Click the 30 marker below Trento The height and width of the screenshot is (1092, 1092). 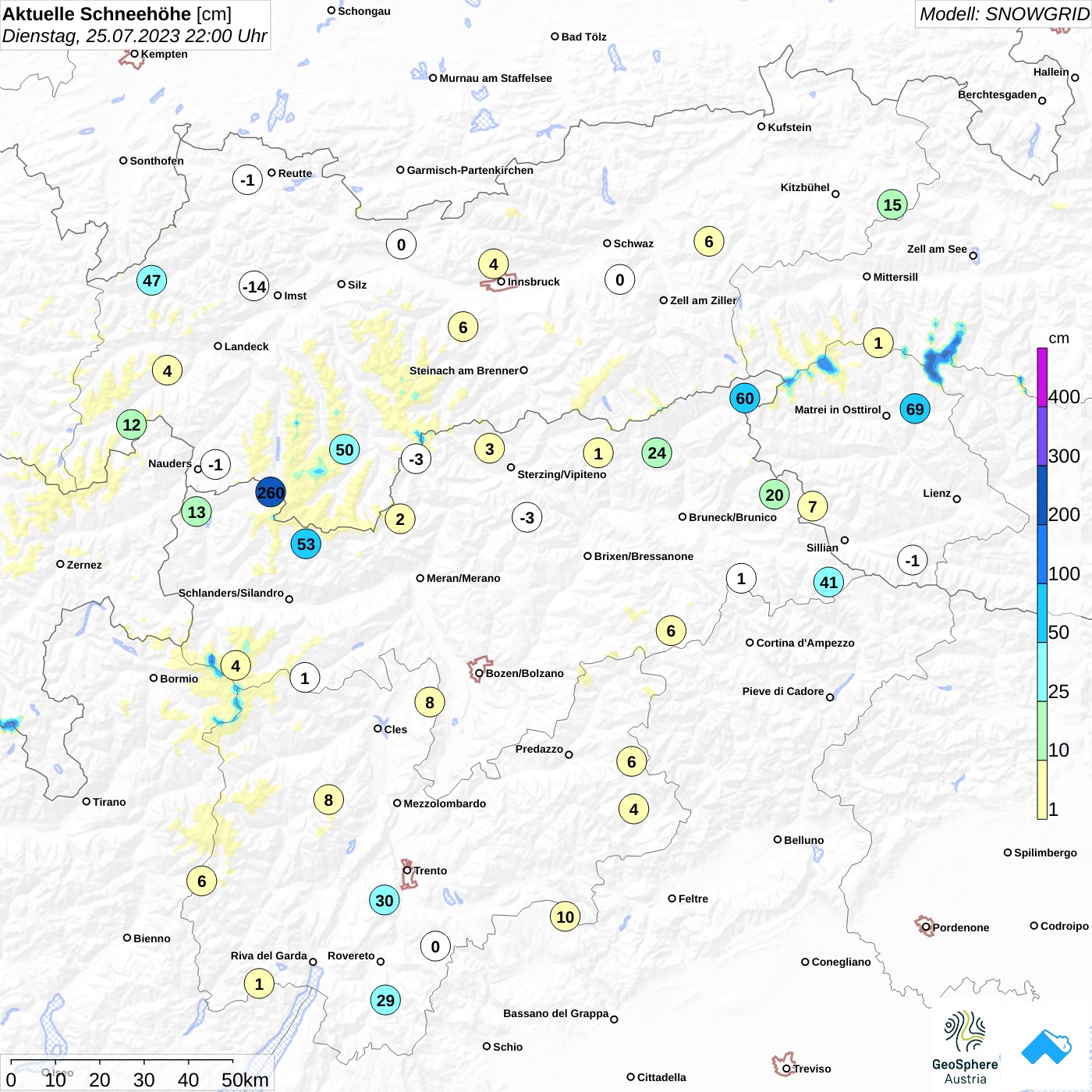[385, 900]
